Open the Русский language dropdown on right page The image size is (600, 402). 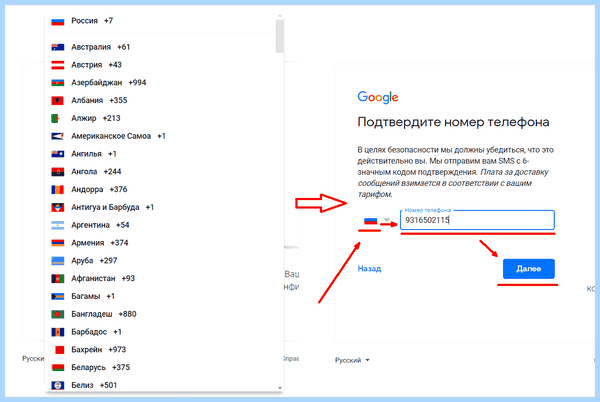click(352, 360)
